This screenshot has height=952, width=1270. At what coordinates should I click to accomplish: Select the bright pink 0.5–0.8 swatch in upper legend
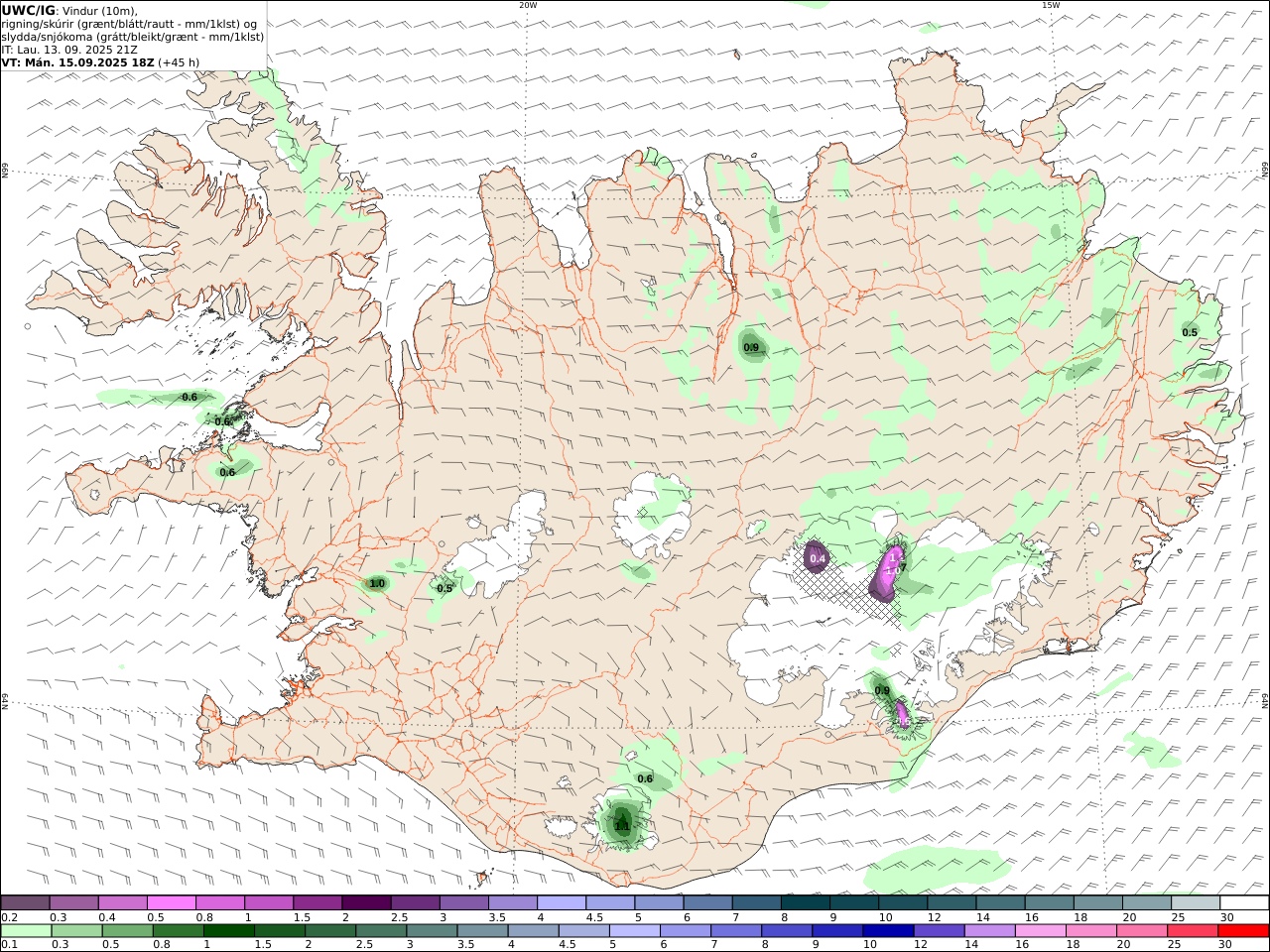click(x=171, y=903)
